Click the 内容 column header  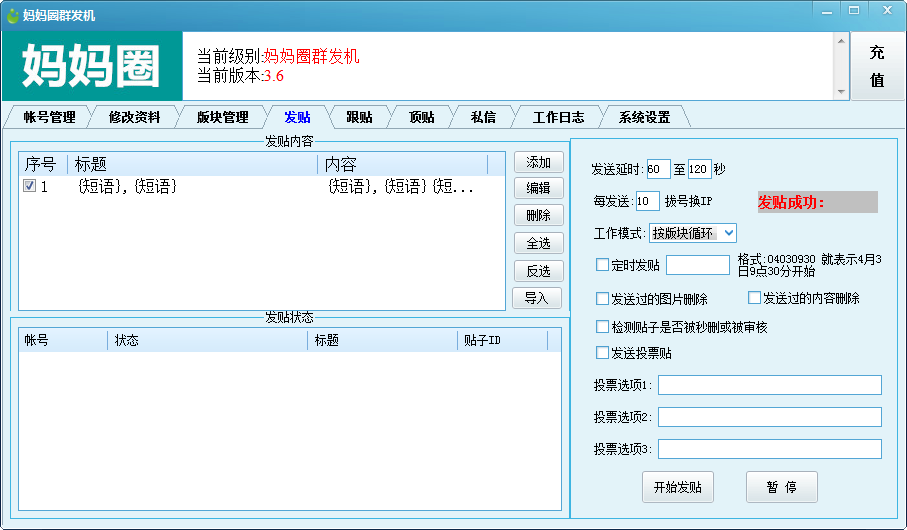403,164
